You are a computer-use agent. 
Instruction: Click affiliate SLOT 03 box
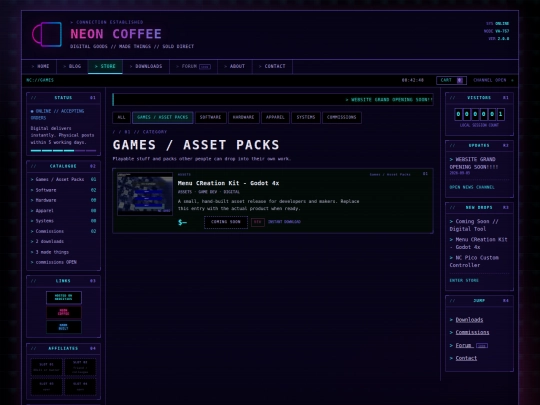click(46, 386)
